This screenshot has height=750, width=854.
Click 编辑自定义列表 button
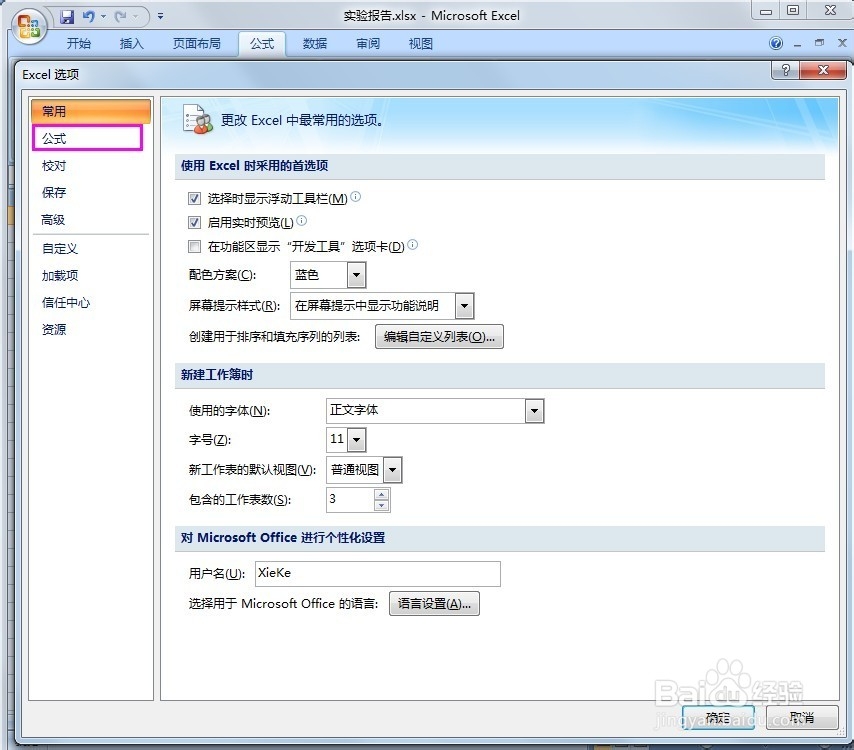coord(439,337)
